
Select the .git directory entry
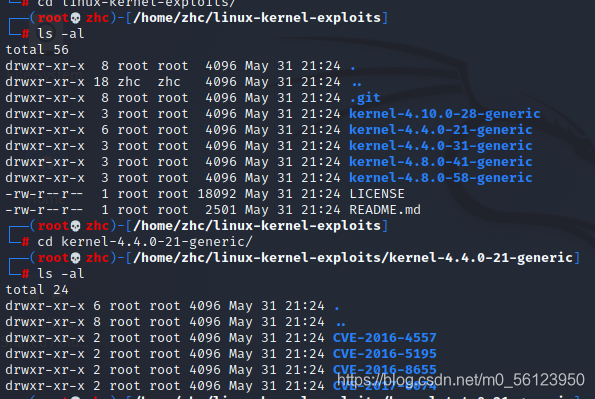(365, 98)
